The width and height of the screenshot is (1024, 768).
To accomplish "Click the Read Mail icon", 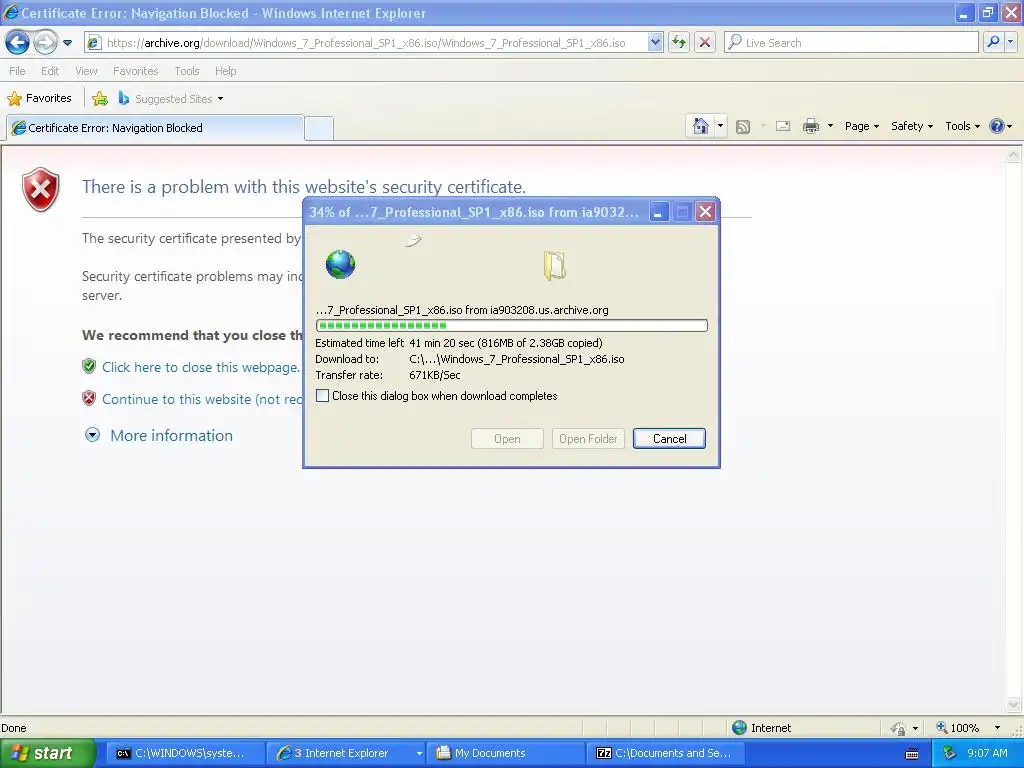I will tap(783, 126).
